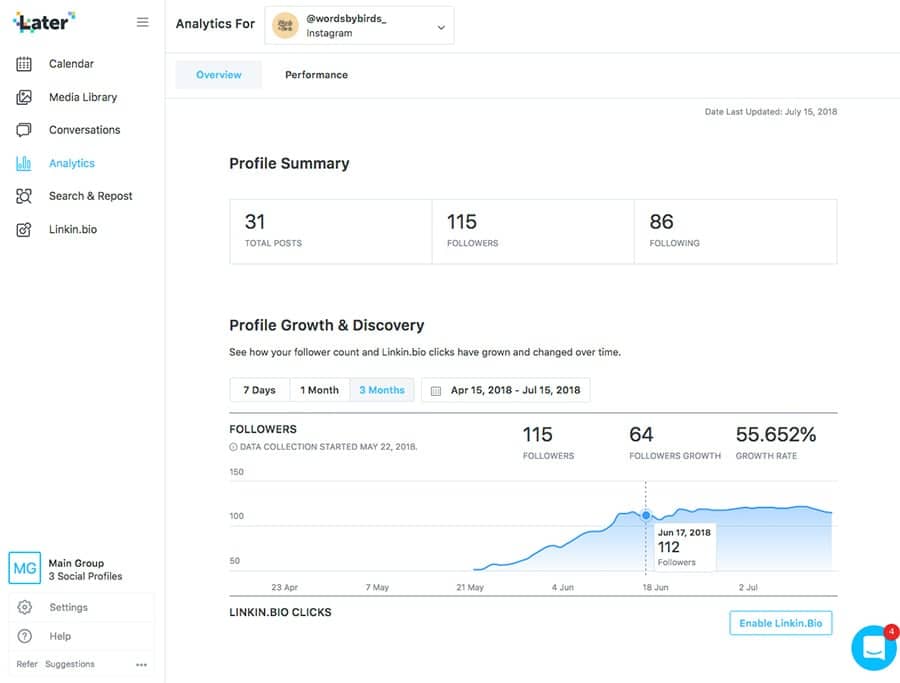Viewport: 900px width, 683px height.
Task: Click the Analytics bar chart icon
Action: point(24,163)
